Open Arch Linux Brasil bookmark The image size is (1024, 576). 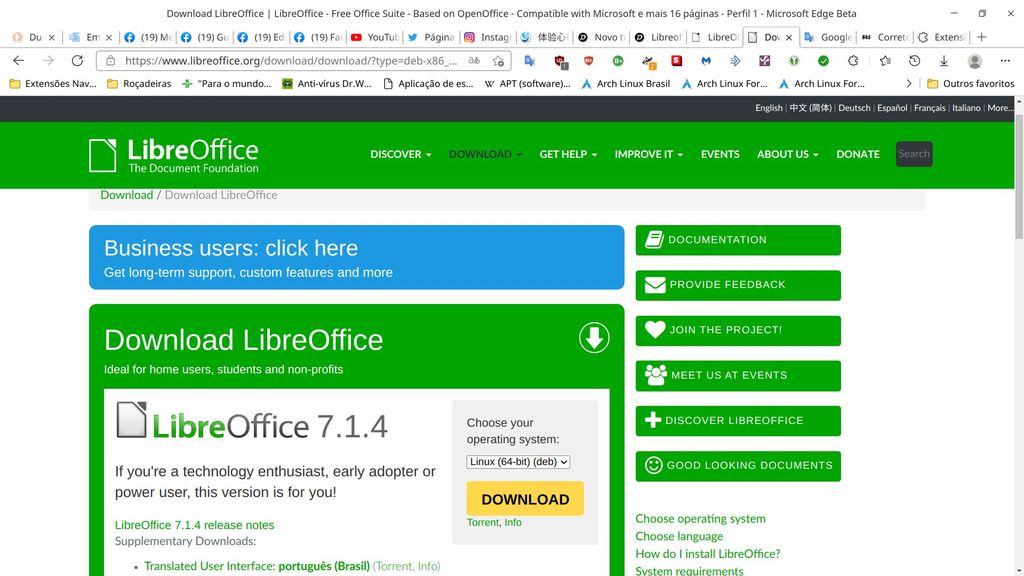[x=625, y=84]
